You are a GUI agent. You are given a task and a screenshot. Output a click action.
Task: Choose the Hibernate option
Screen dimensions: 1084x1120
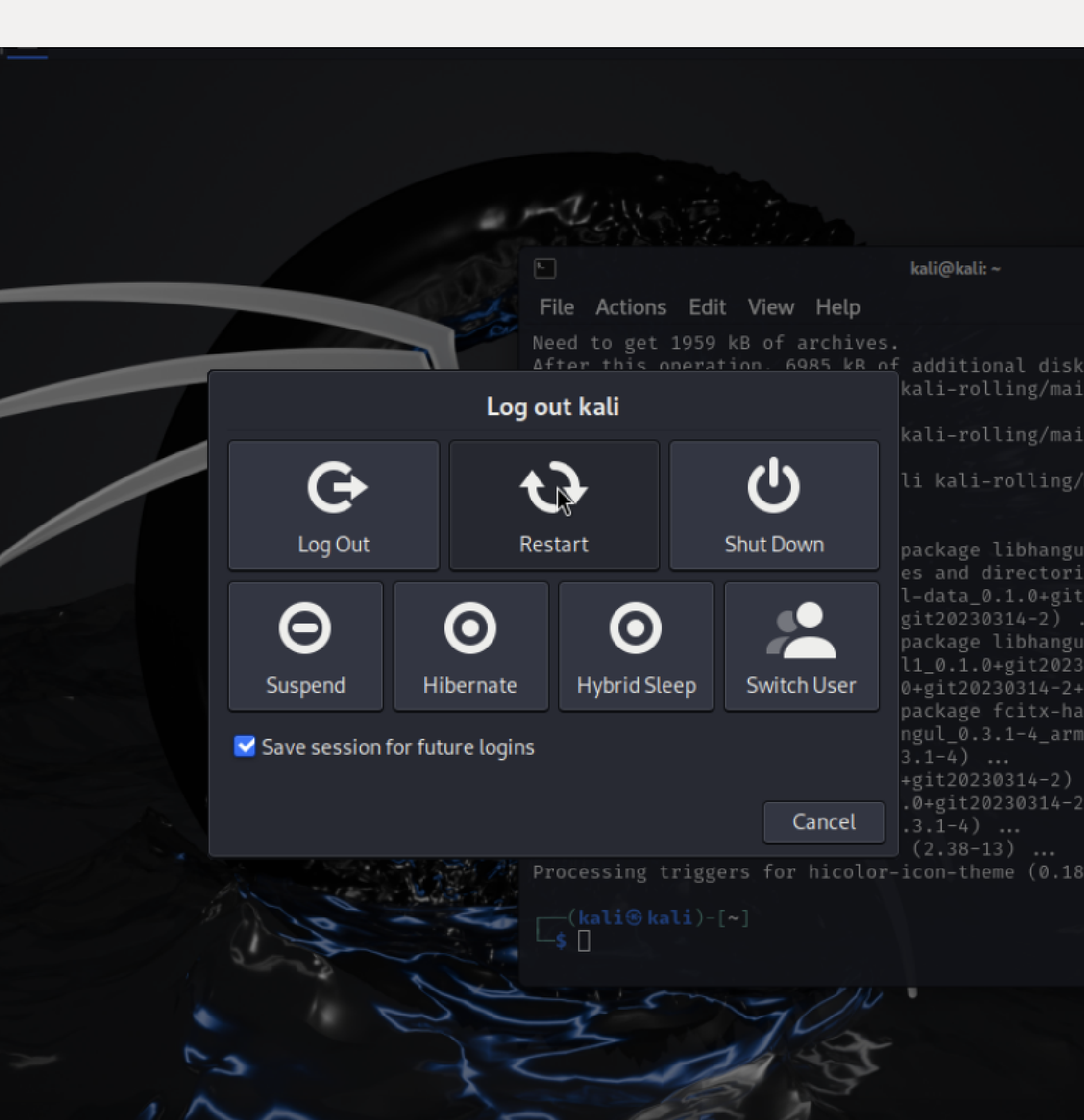[471, 647]
